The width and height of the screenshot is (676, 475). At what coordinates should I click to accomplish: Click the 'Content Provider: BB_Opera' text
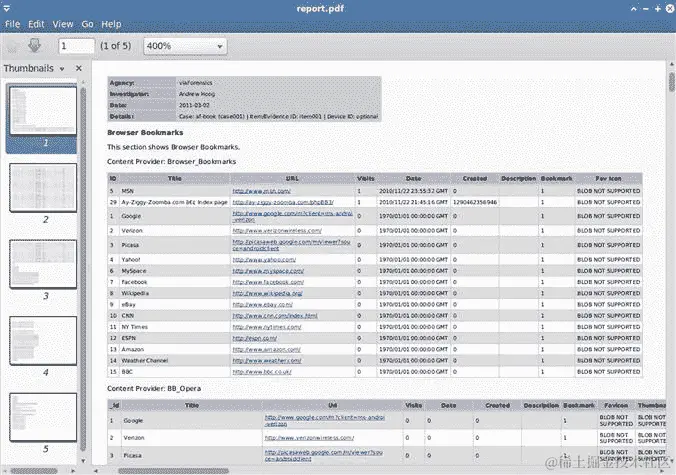point(154,388)
